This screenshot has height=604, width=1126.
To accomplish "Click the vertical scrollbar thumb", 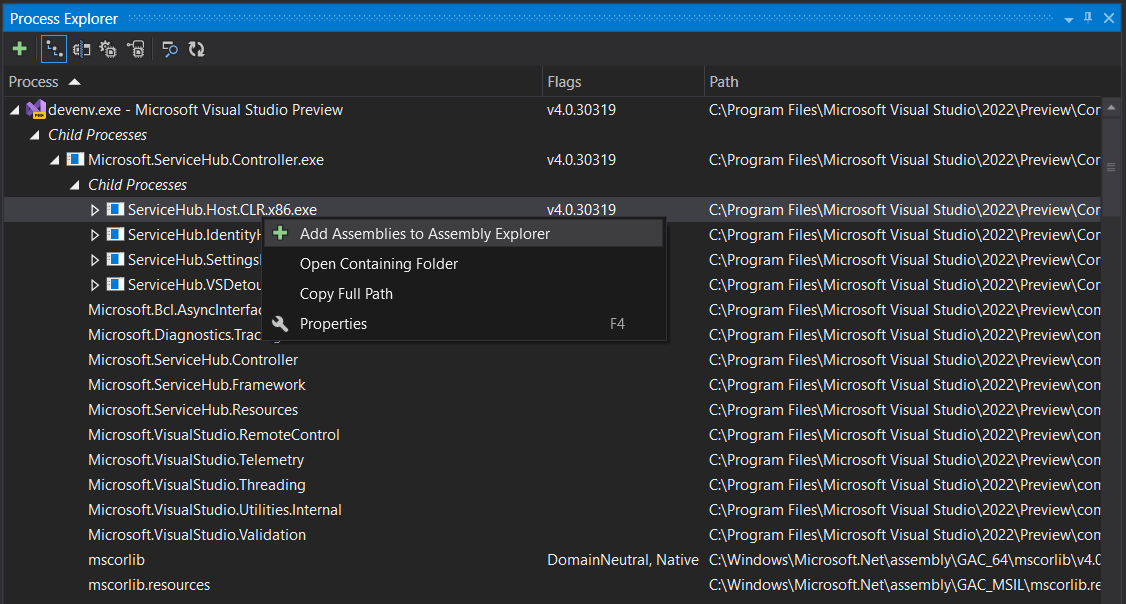I will tap(1111, 167).
